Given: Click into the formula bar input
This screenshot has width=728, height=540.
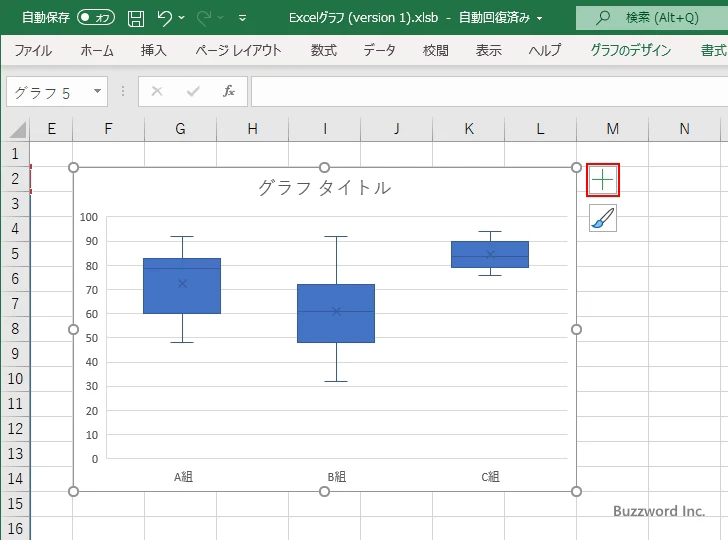Looking at the screenshot, I should tap(489, 91).
